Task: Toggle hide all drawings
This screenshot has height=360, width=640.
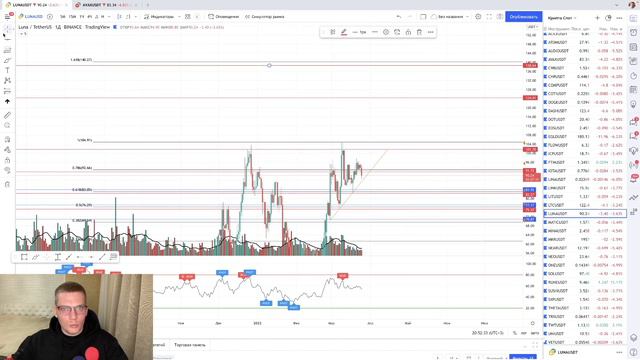Action: 7,170
